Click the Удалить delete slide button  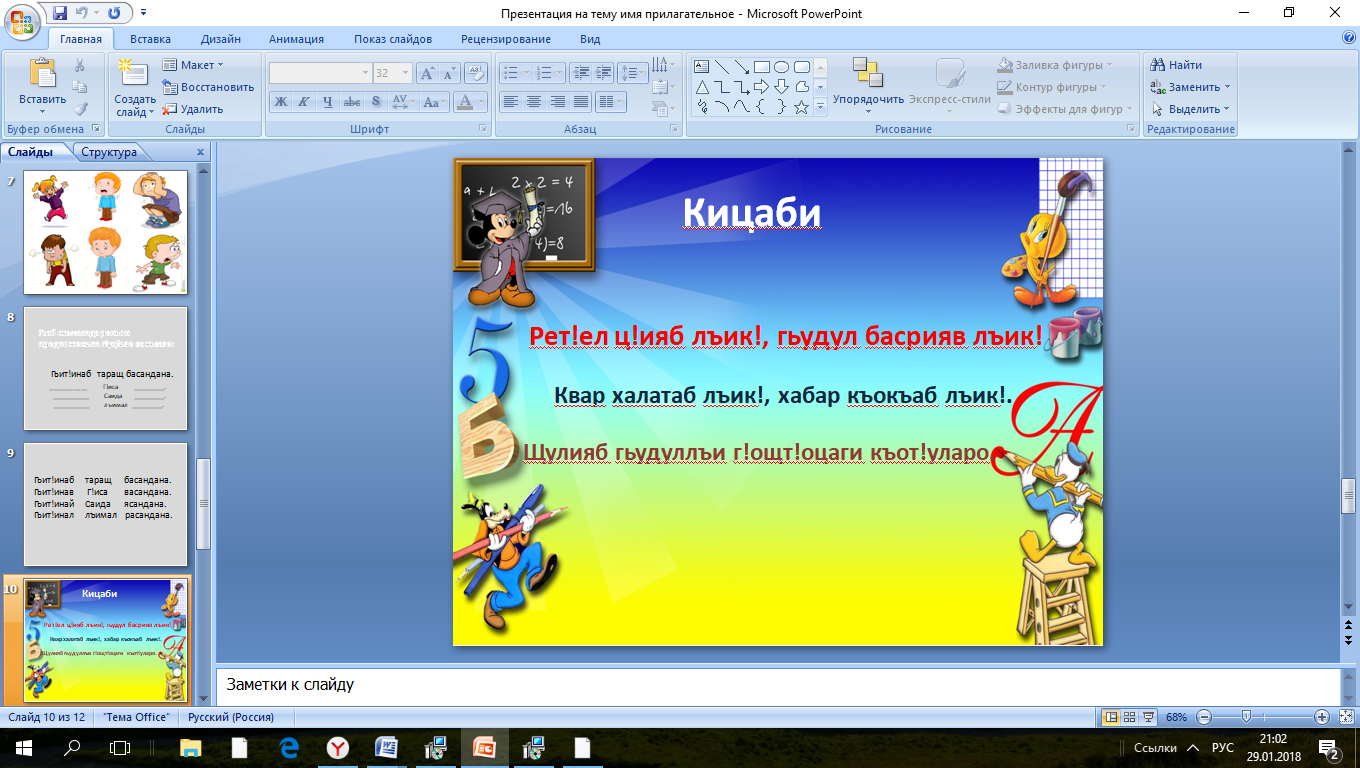(x=192, y=109)
